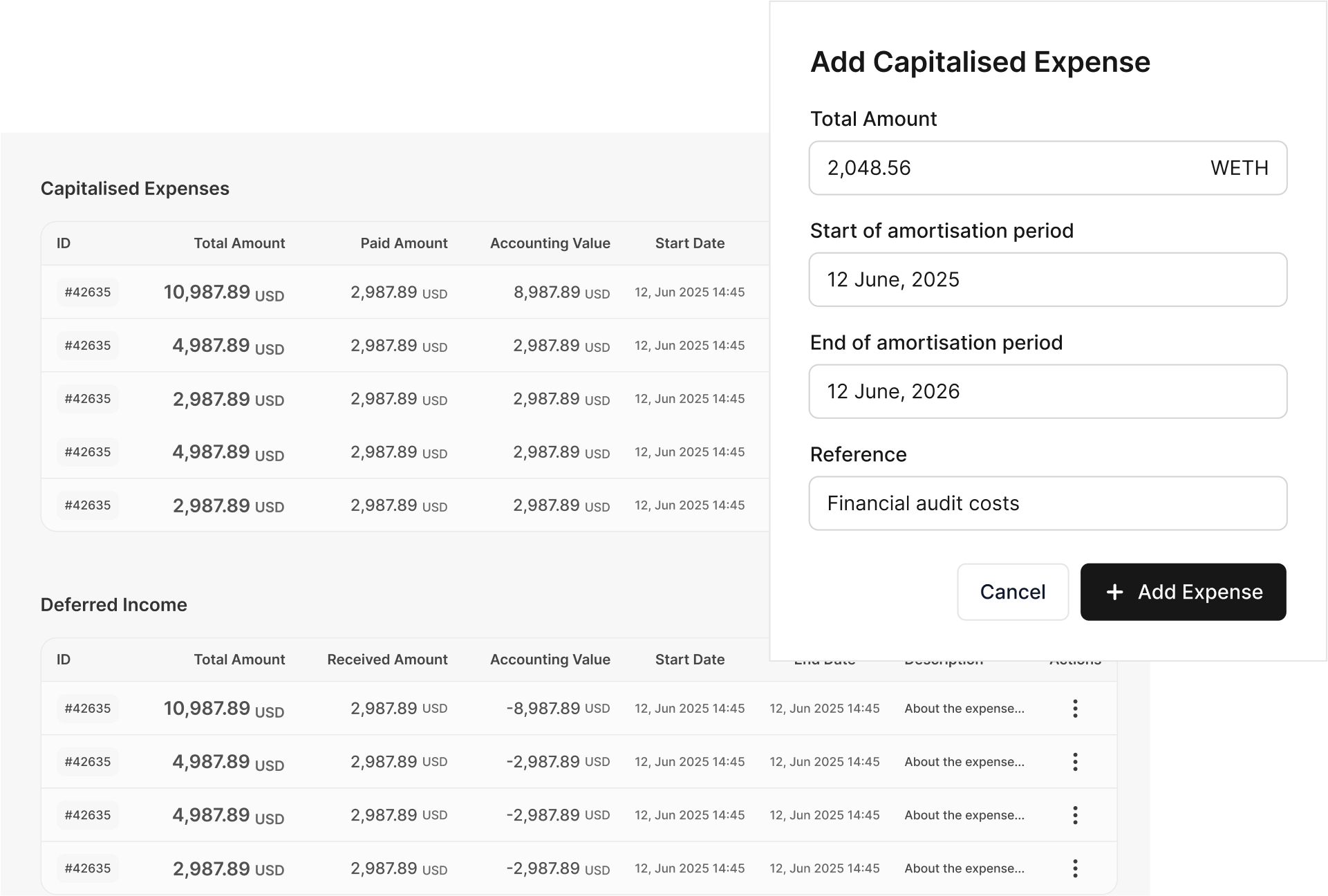Sort capitalised expenses by Total Amount header

239,243
